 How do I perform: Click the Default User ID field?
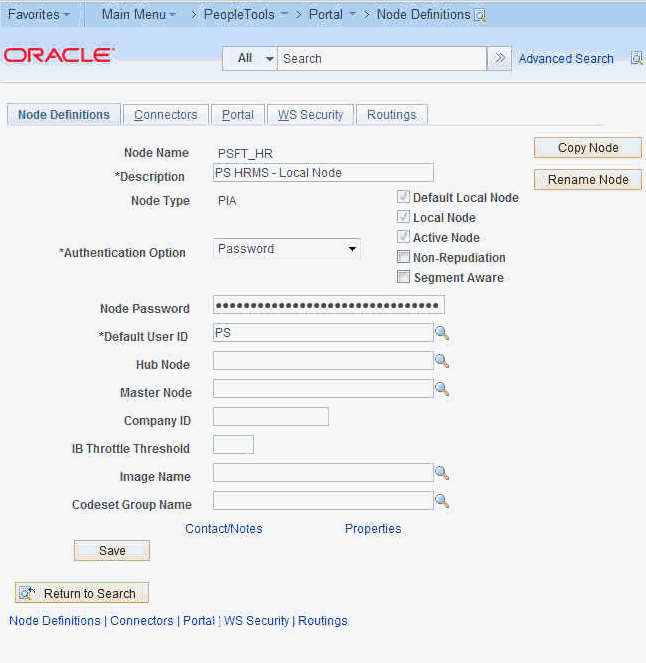[323, 333]
